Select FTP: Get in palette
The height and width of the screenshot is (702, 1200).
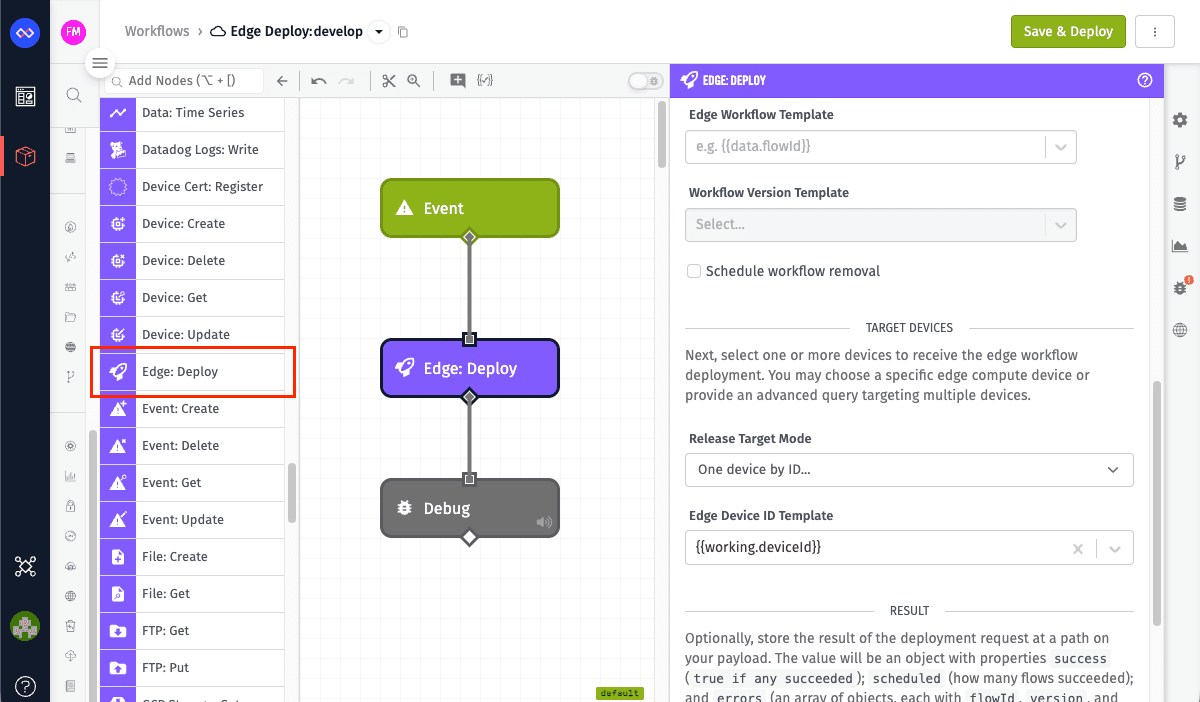192,631
